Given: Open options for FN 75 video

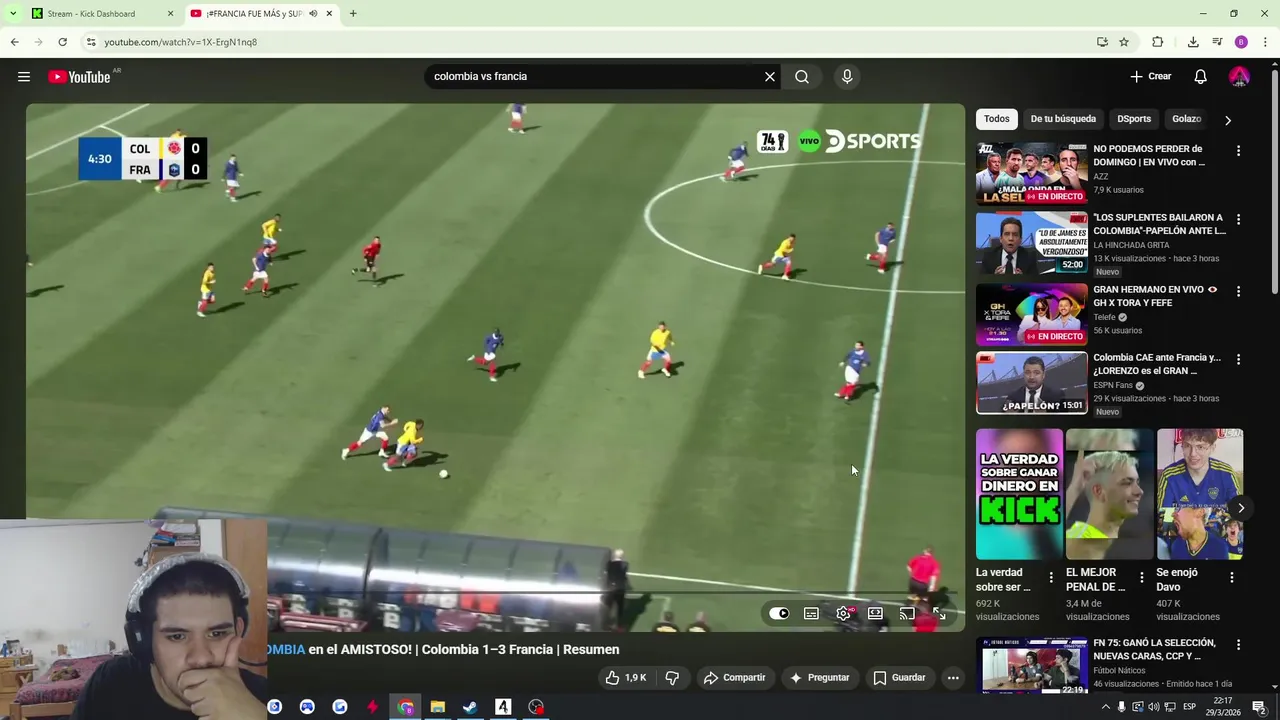Looking at the screenshot, I should [x=1238, y=646].
